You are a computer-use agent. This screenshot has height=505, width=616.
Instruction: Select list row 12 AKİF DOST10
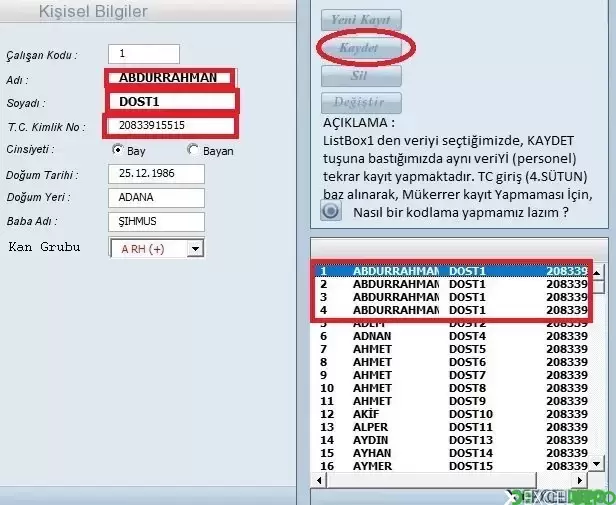pos(452,414)
